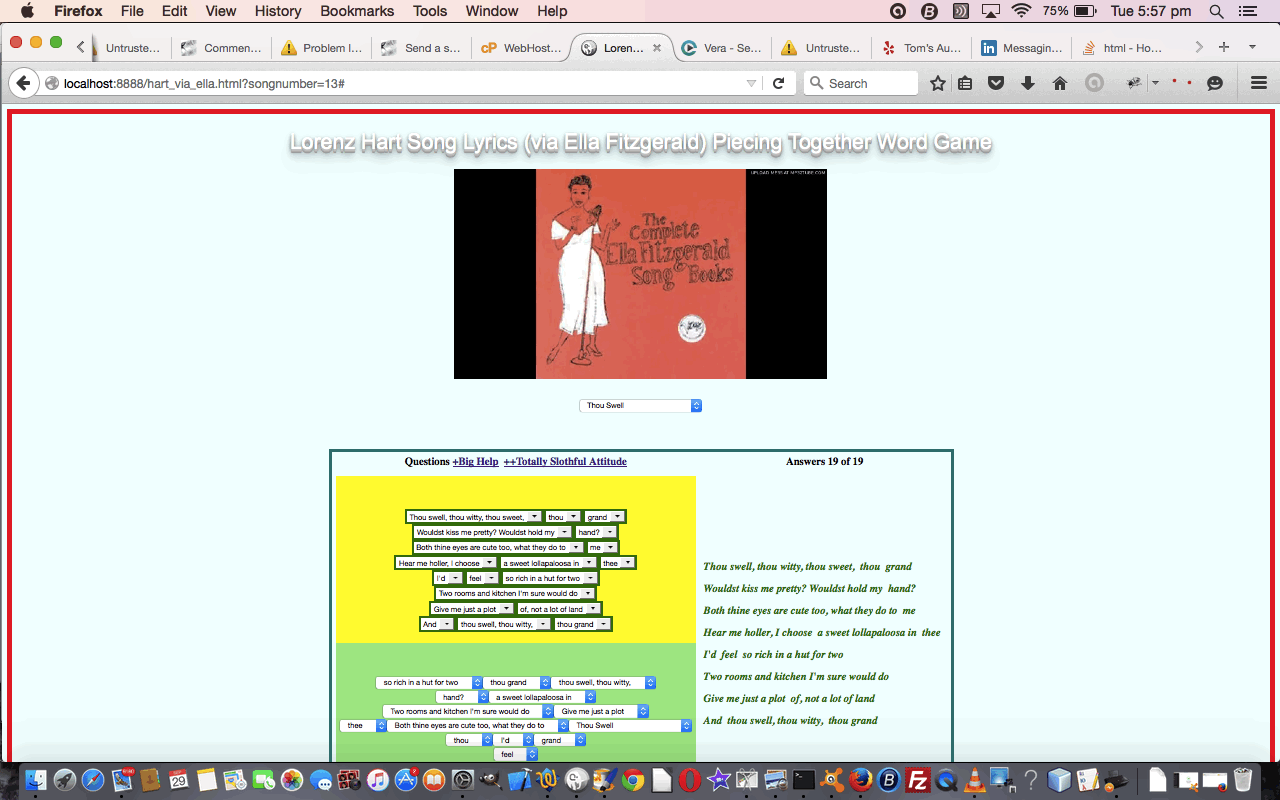Screen dimensions: 1280x800
Task: Bookmark this page with the star icon
Action: click(x=938, y=84)
